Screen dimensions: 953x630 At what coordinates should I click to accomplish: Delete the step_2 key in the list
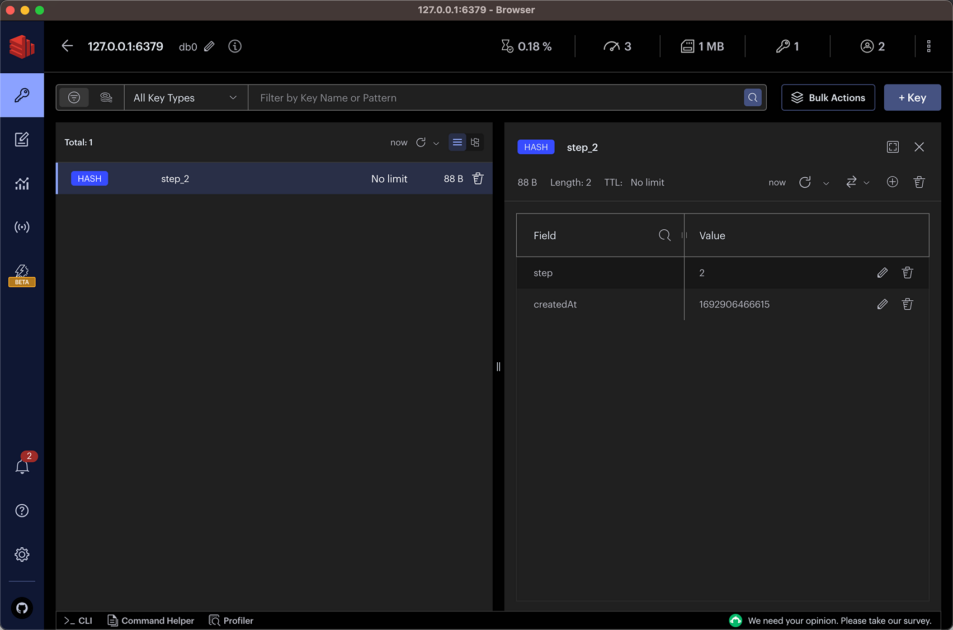[478, 178]
